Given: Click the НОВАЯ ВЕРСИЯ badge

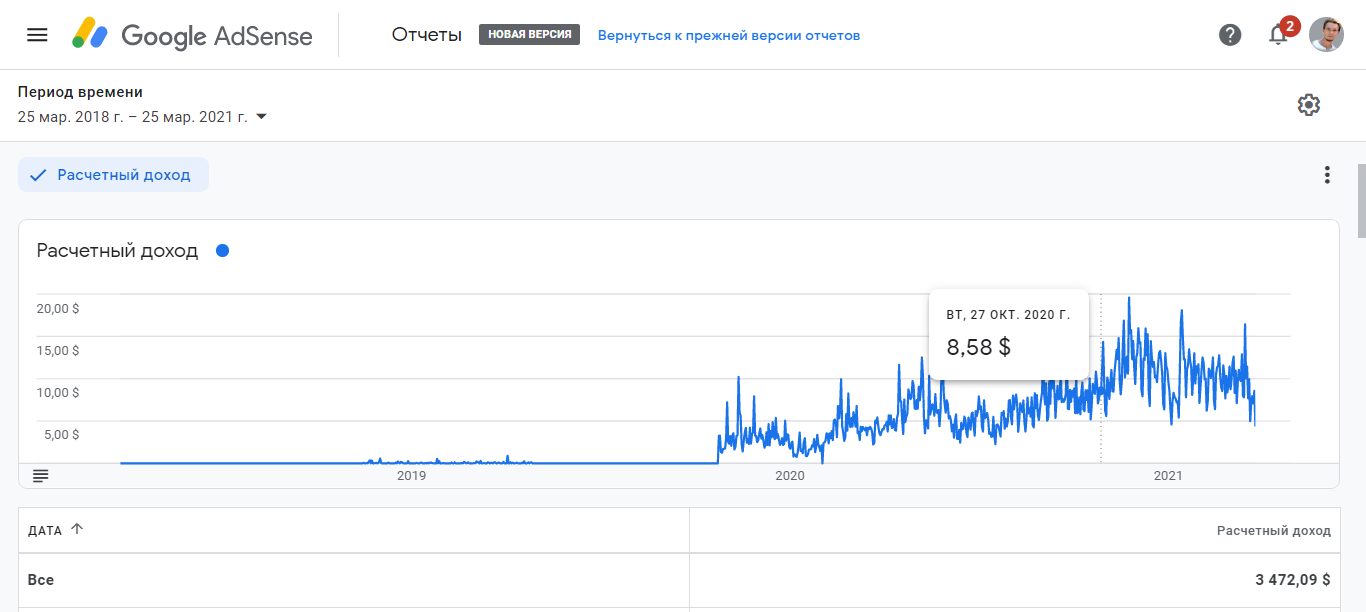Looking at the screenshot, I should [x=529, y=35].
